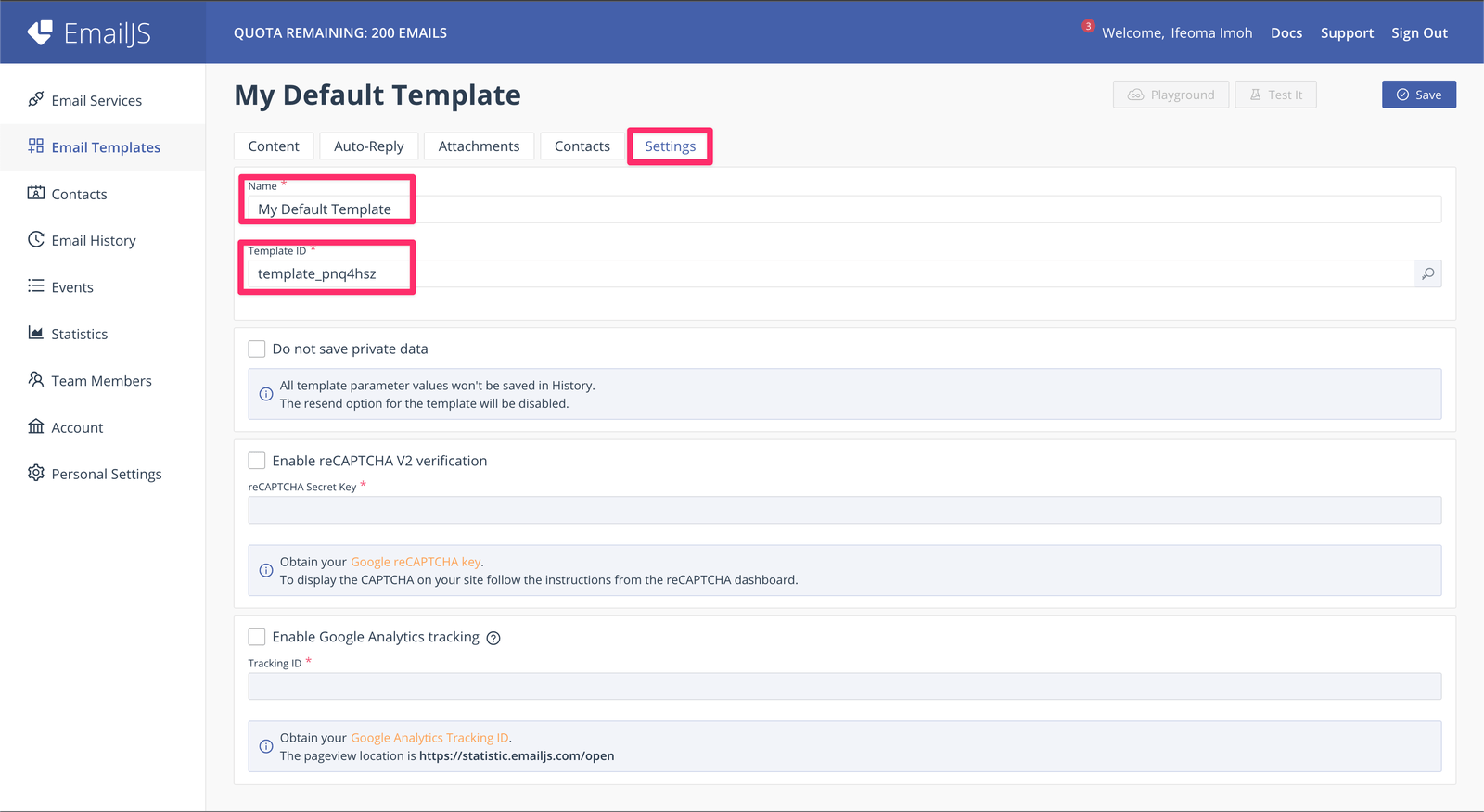Click the info icon about private data
Image resolution: width=1484 pixels, height=812 pixels.
click(x=266, y=394)
